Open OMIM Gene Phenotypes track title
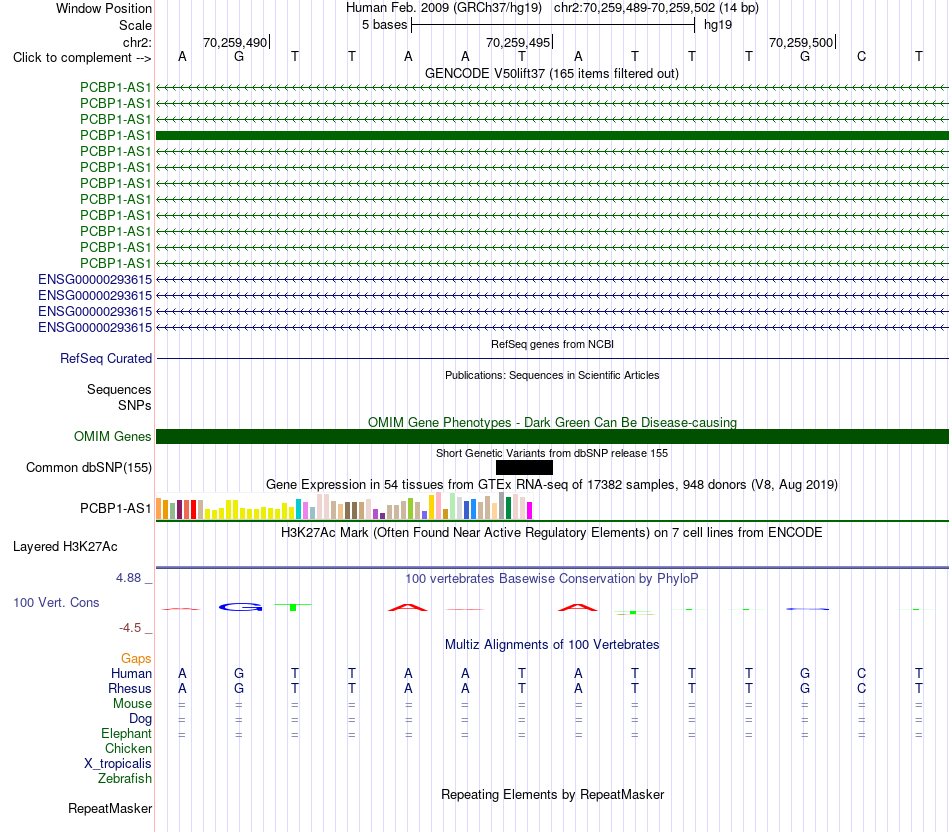The width and height of the screenshot is (950, 832). coord(552,422)
